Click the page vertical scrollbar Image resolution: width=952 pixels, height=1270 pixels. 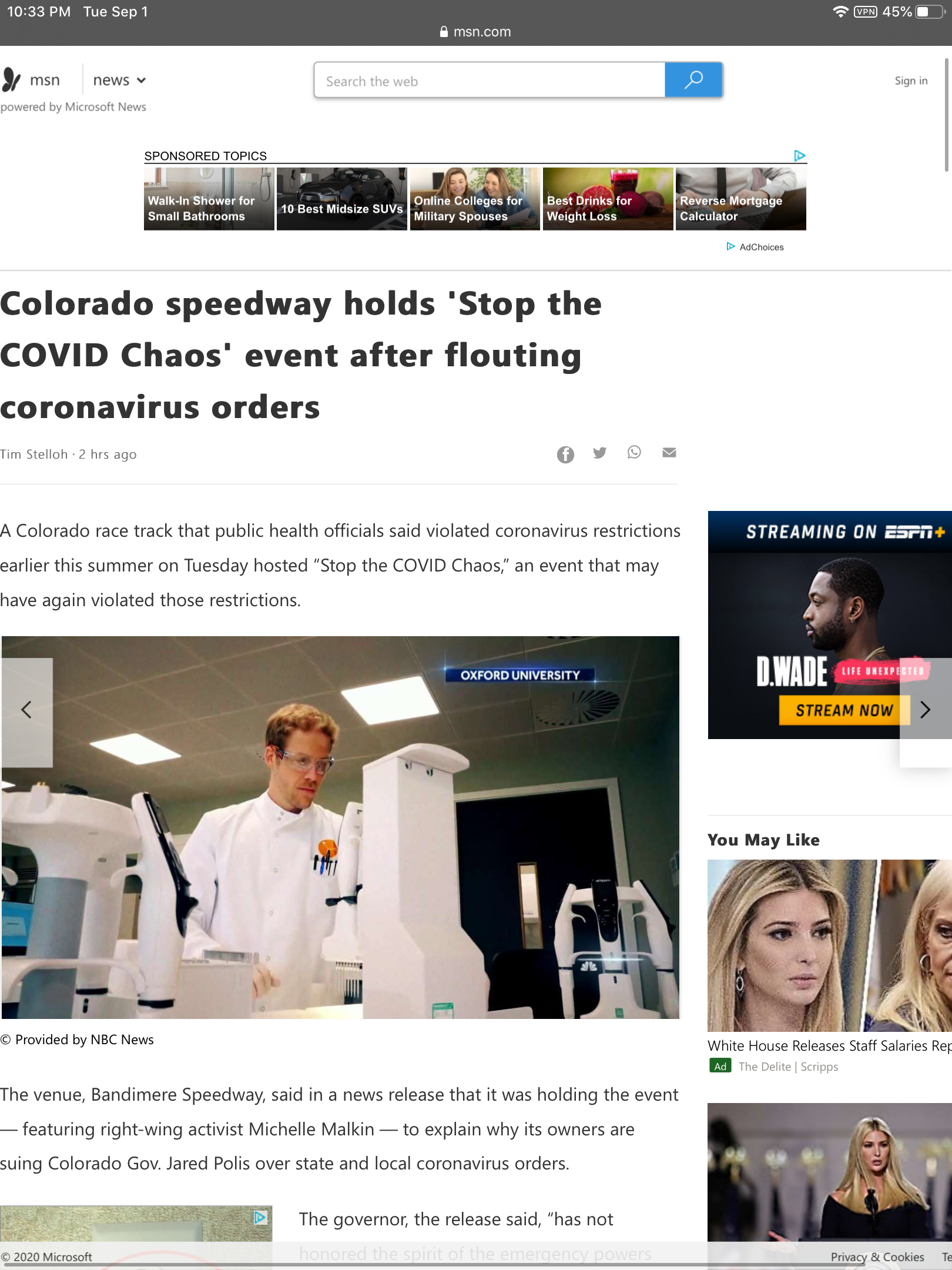(x=947, y=115)
